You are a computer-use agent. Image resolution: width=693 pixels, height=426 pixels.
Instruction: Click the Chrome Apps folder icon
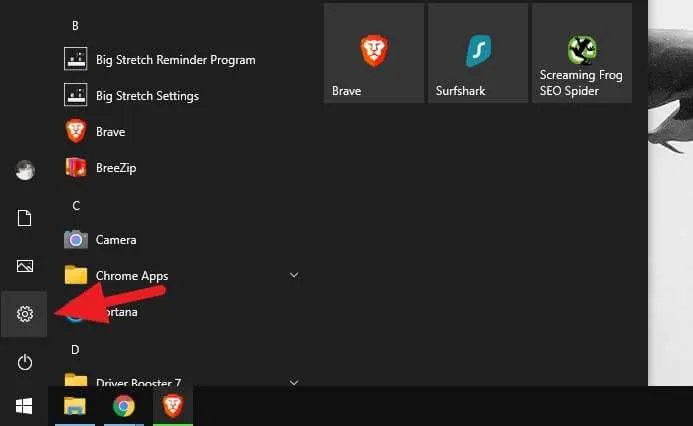(x=76, y=274)
